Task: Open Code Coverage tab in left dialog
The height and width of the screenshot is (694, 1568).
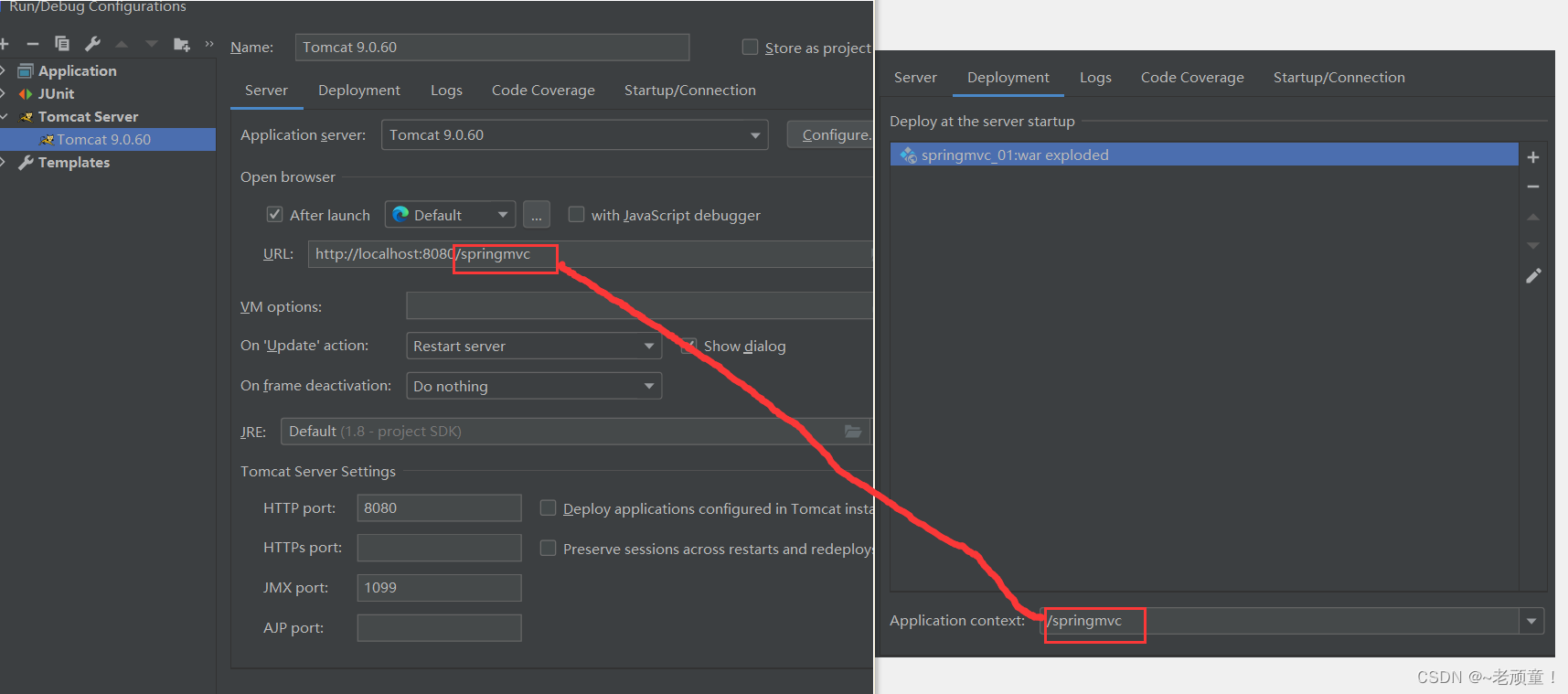Action: click(543, 90)
